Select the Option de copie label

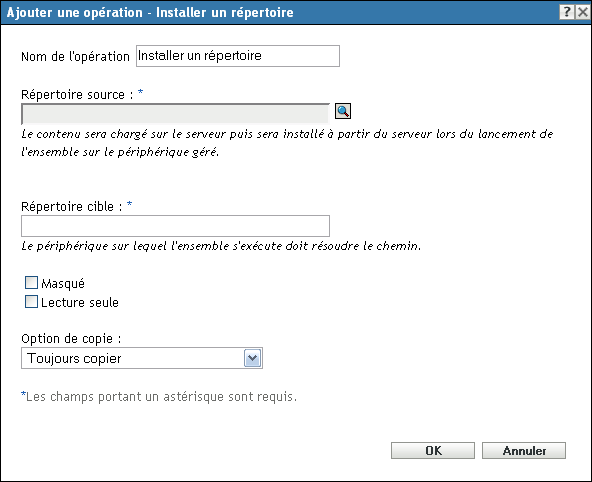[x=71, y=339]
